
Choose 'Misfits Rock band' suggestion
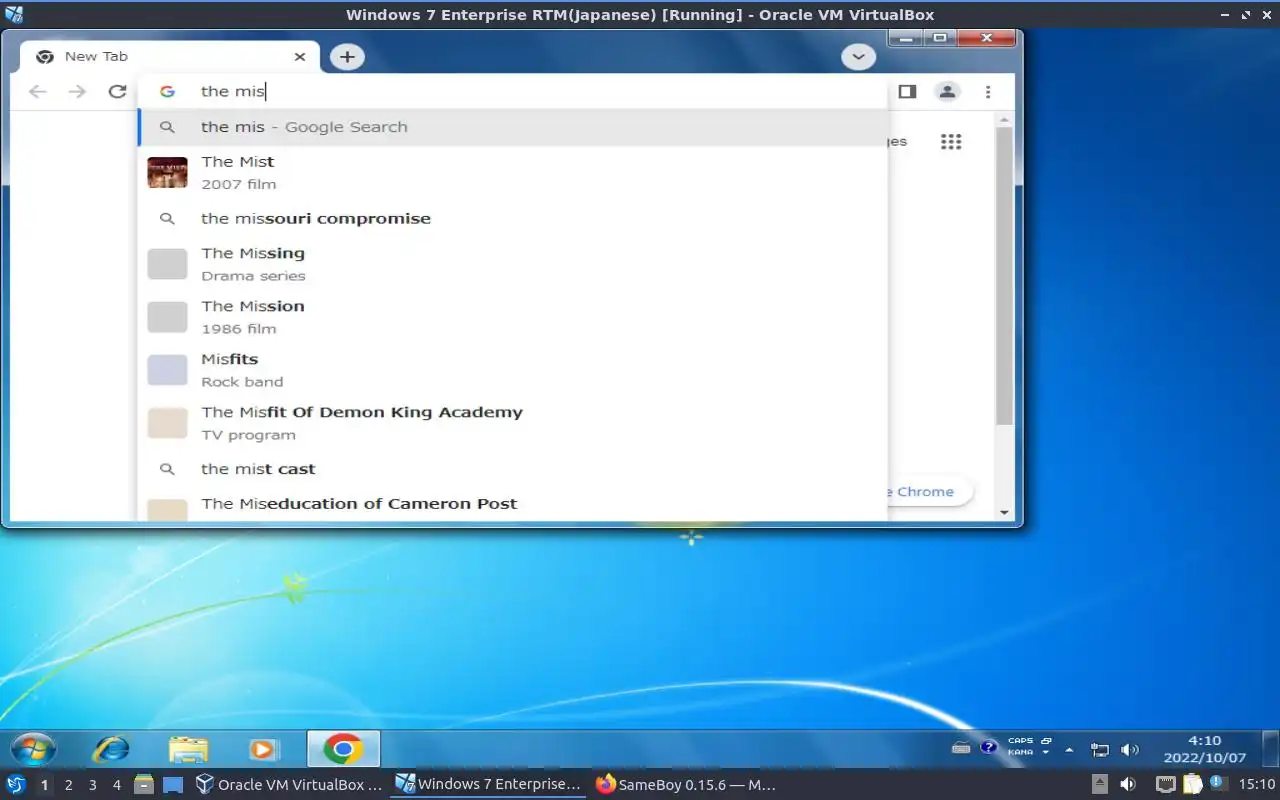pyautogui.click(x=513, y=370)
